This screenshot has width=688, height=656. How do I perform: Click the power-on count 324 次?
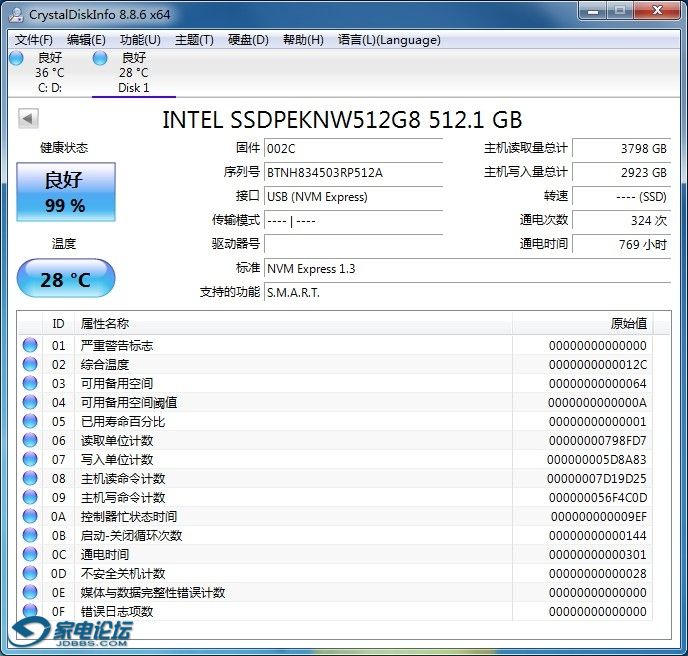click(x=622, y=221)
